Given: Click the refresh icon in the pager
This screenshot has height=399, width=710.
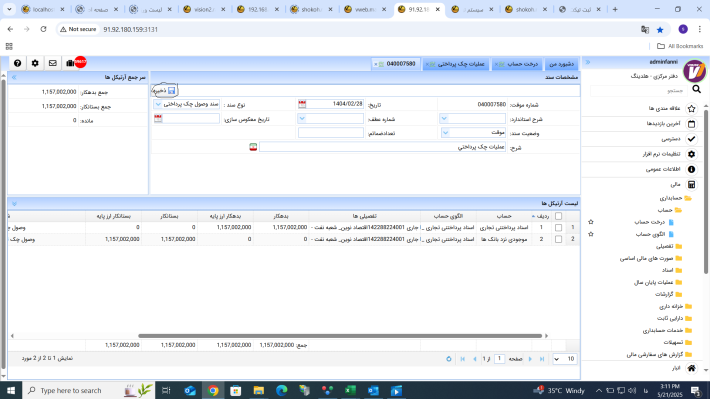Looking at the screenshot, I should 449,359.
